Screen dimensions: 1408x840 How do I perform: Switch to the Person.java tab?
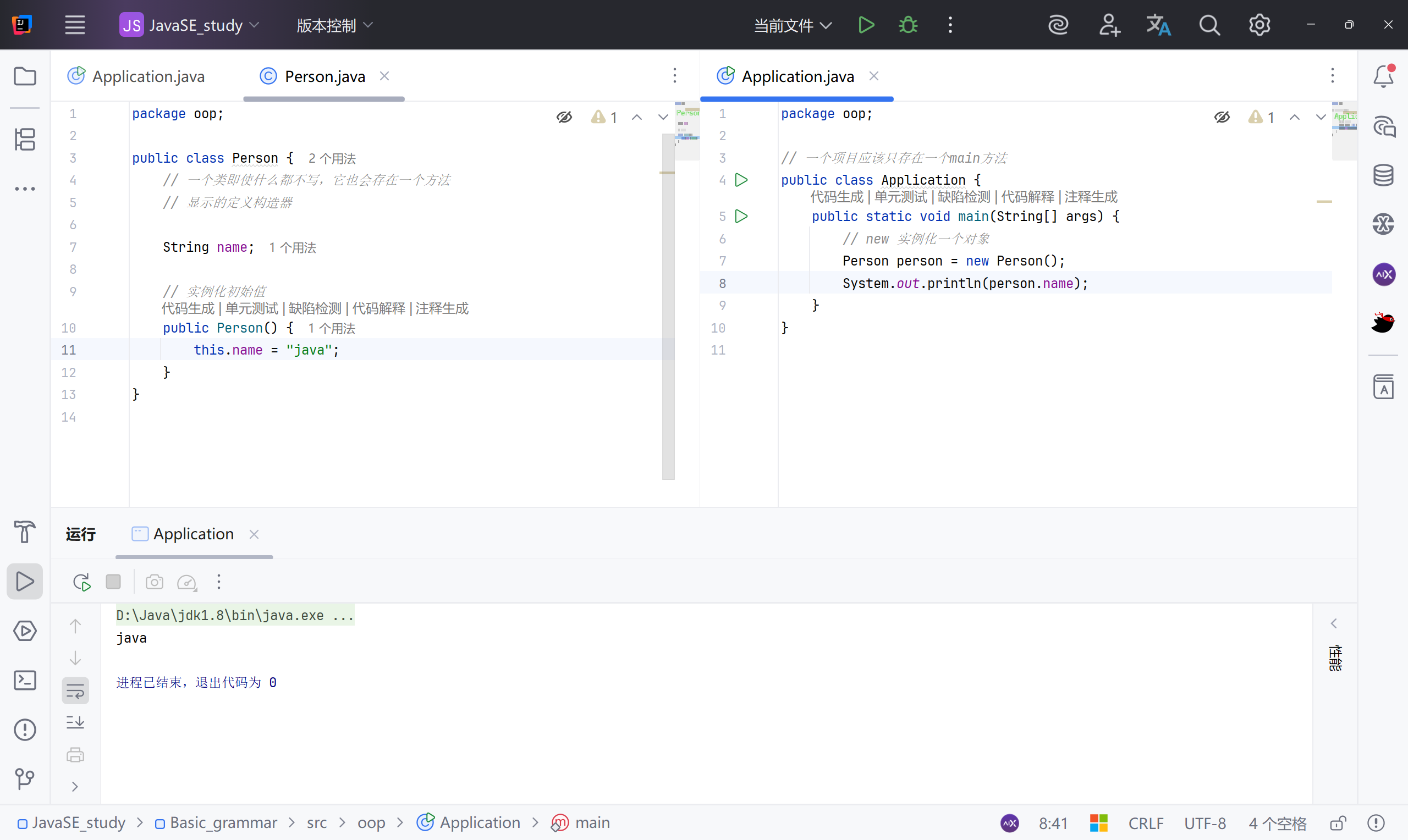[324, 76]
